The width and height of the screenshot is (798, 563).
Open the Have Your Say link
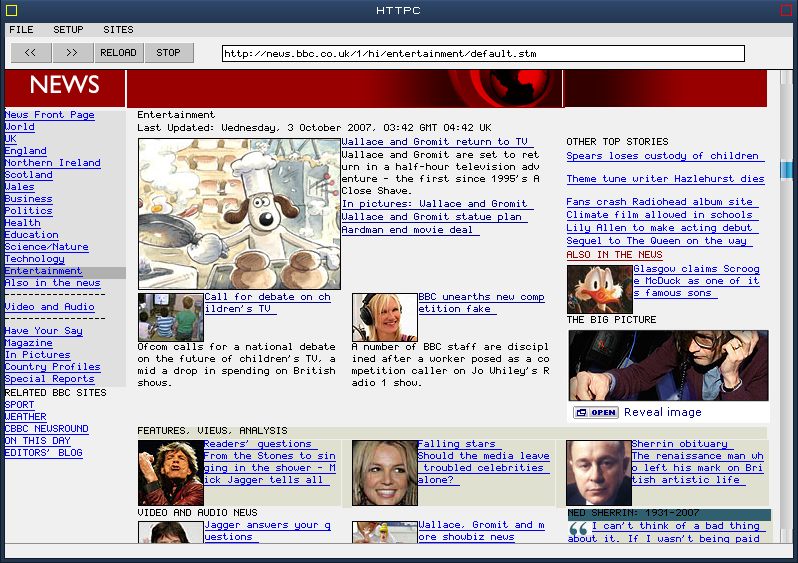point(44,331)
